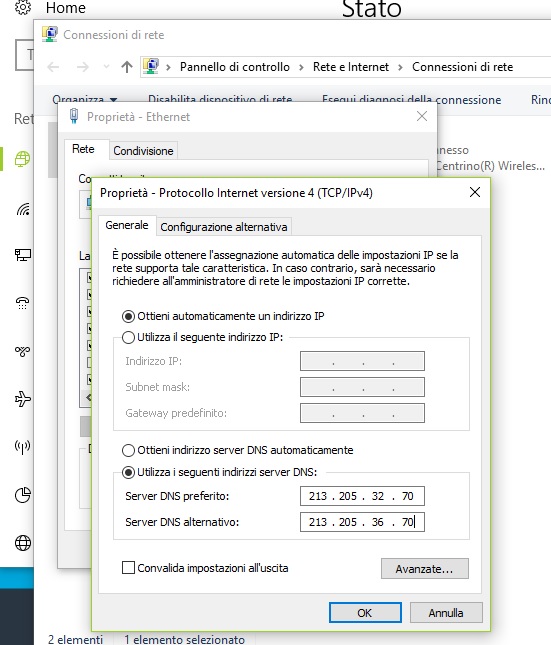Click the Connessioni di rete window title icon

coord(50,35)
